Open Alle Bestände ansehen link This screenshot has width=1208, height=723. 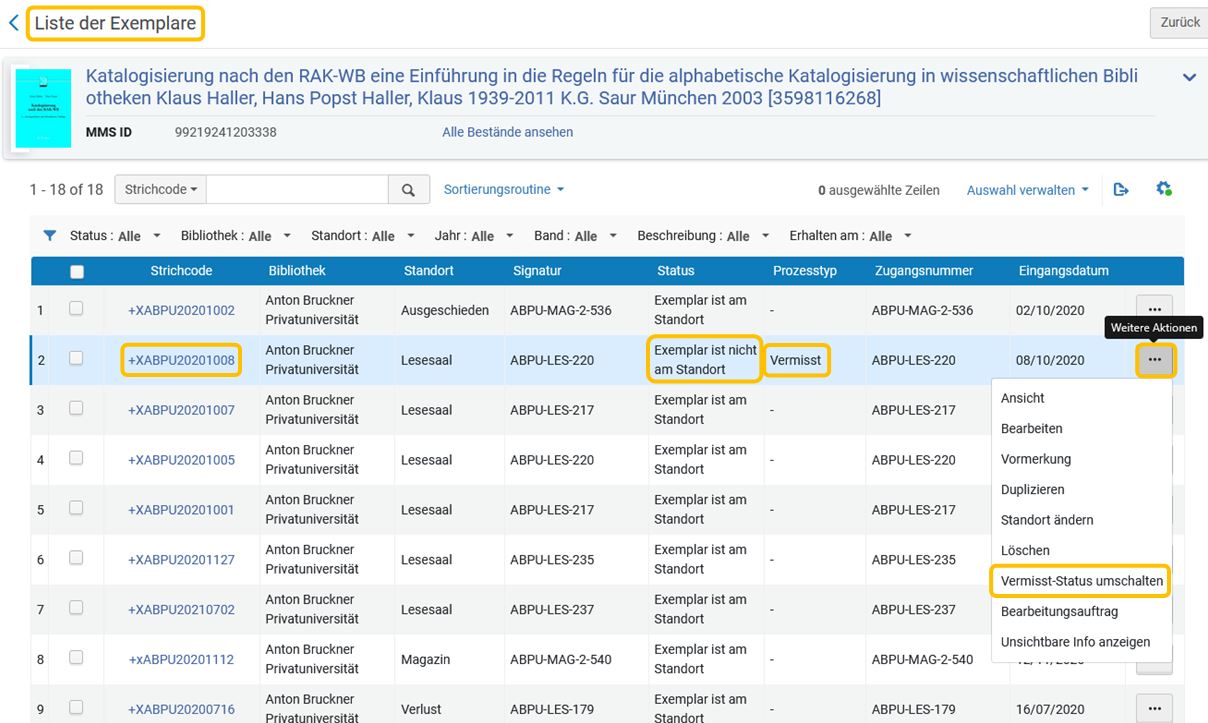(x=508, y=132)
